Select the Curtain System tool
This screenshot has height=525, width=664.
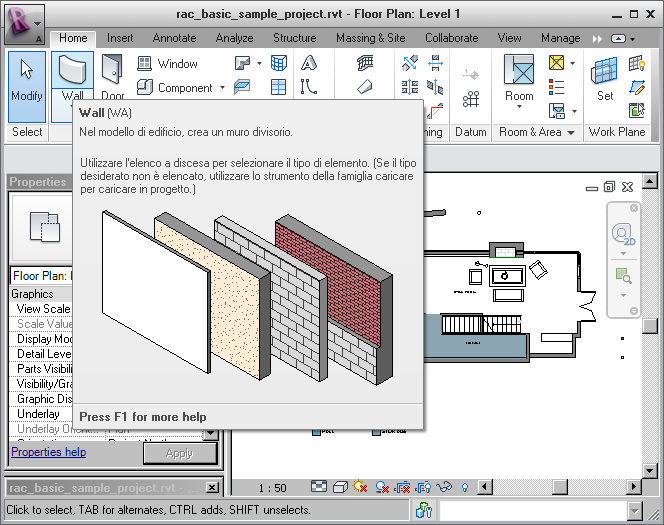[278, 64]
